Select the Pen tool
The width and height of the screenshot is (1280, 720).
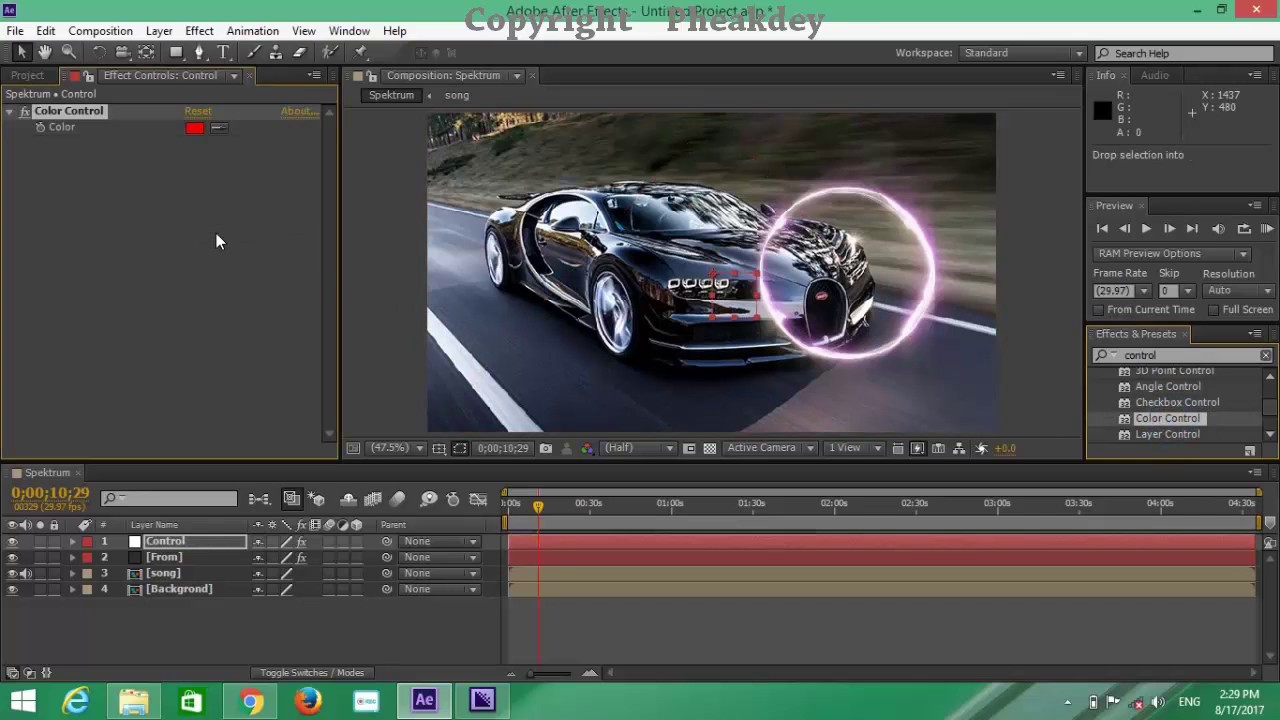pos(200,52)
